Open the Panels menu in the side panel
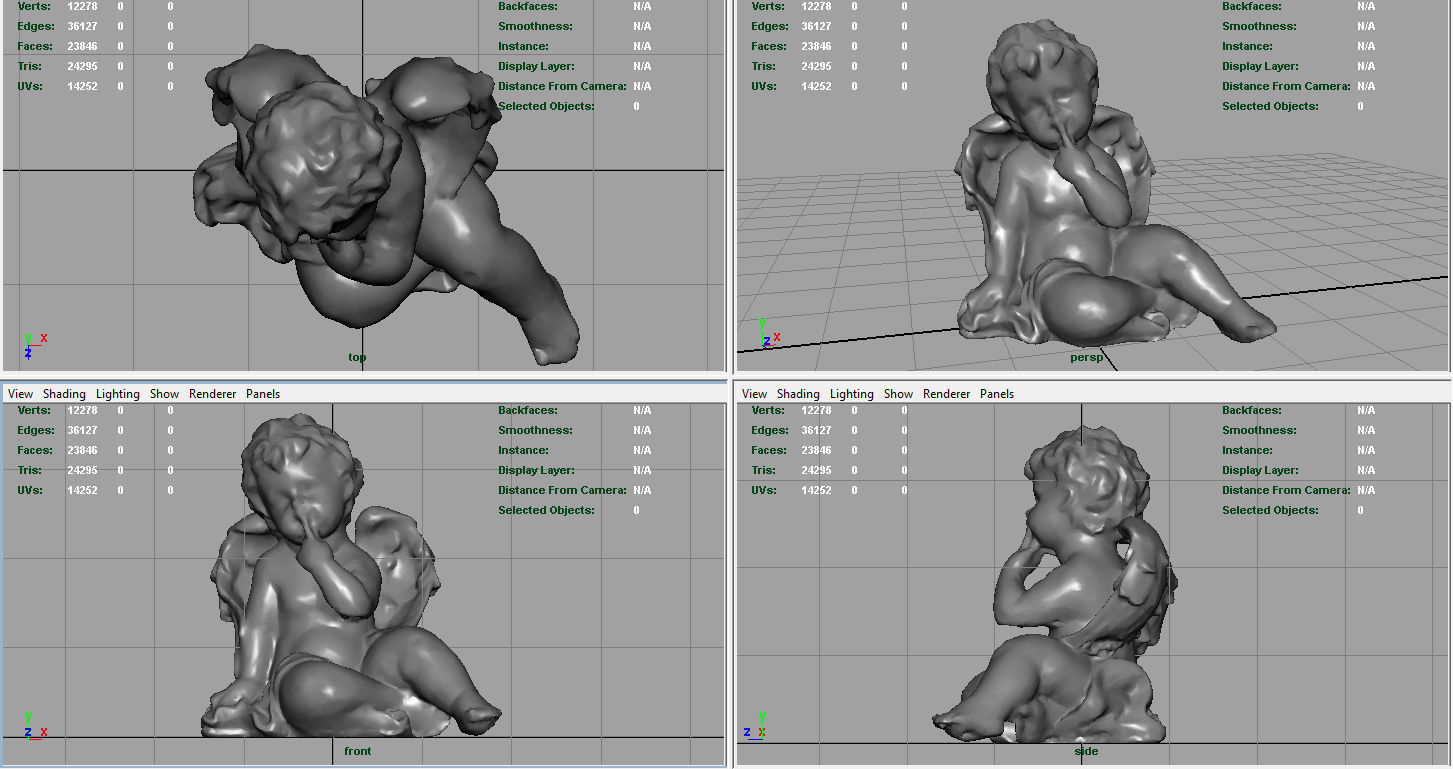The height and width of the screenshot is (769, 1453). point(997,394)
